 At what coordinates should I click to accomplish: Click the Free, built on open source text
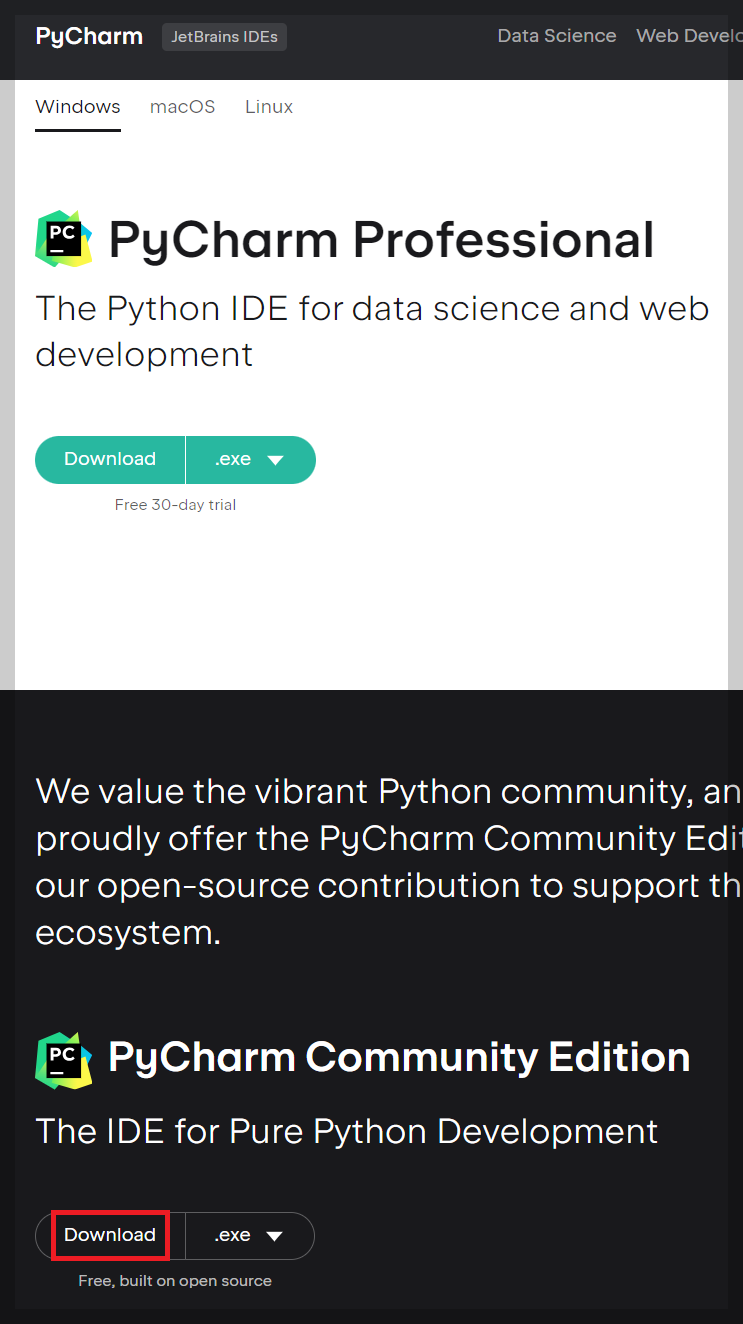point(175,1280)
